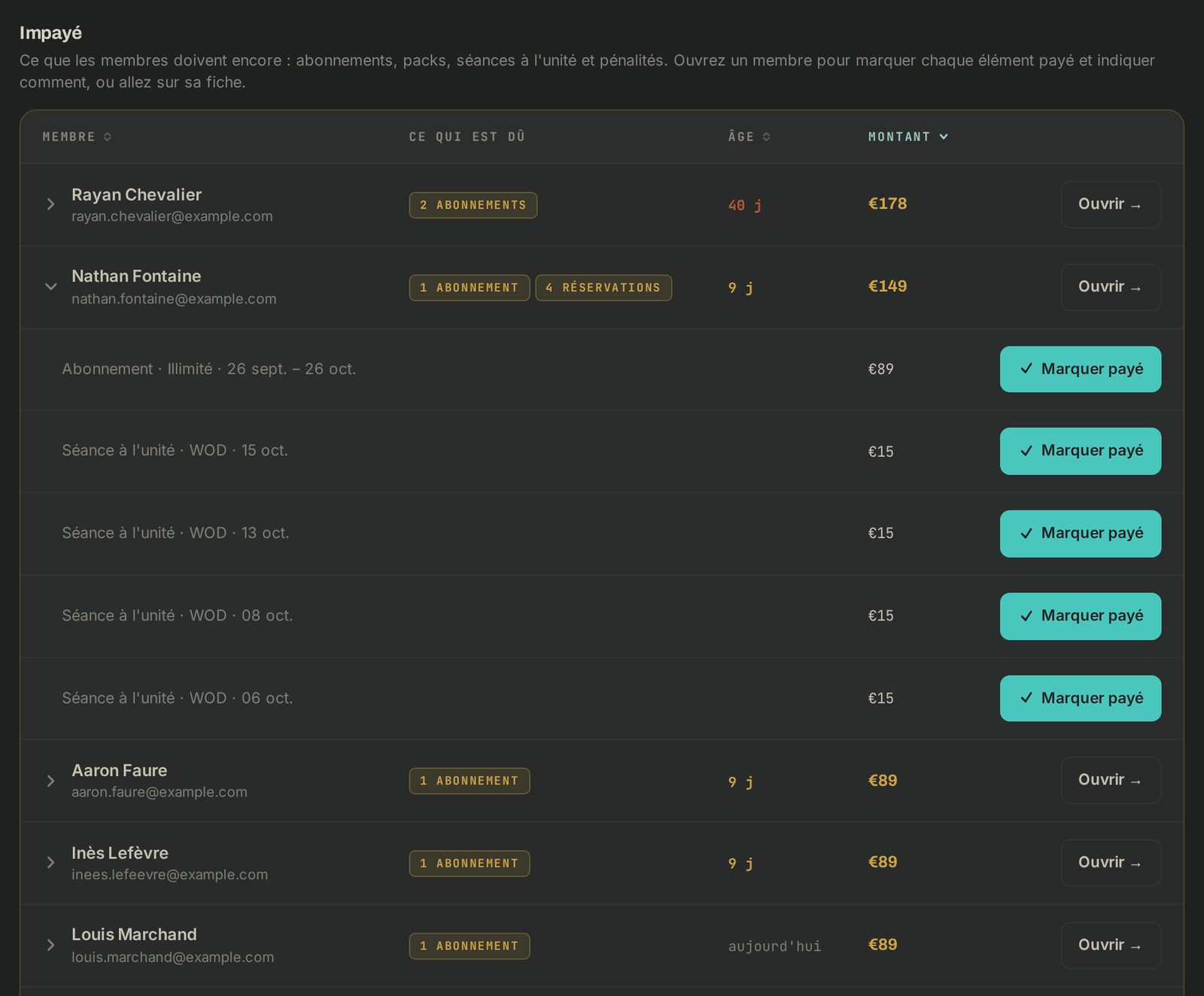Mark Illimité abonnement 26 sept. as paid
Viewport: 1204px width, 996px height.
[x=1081, y=369]
